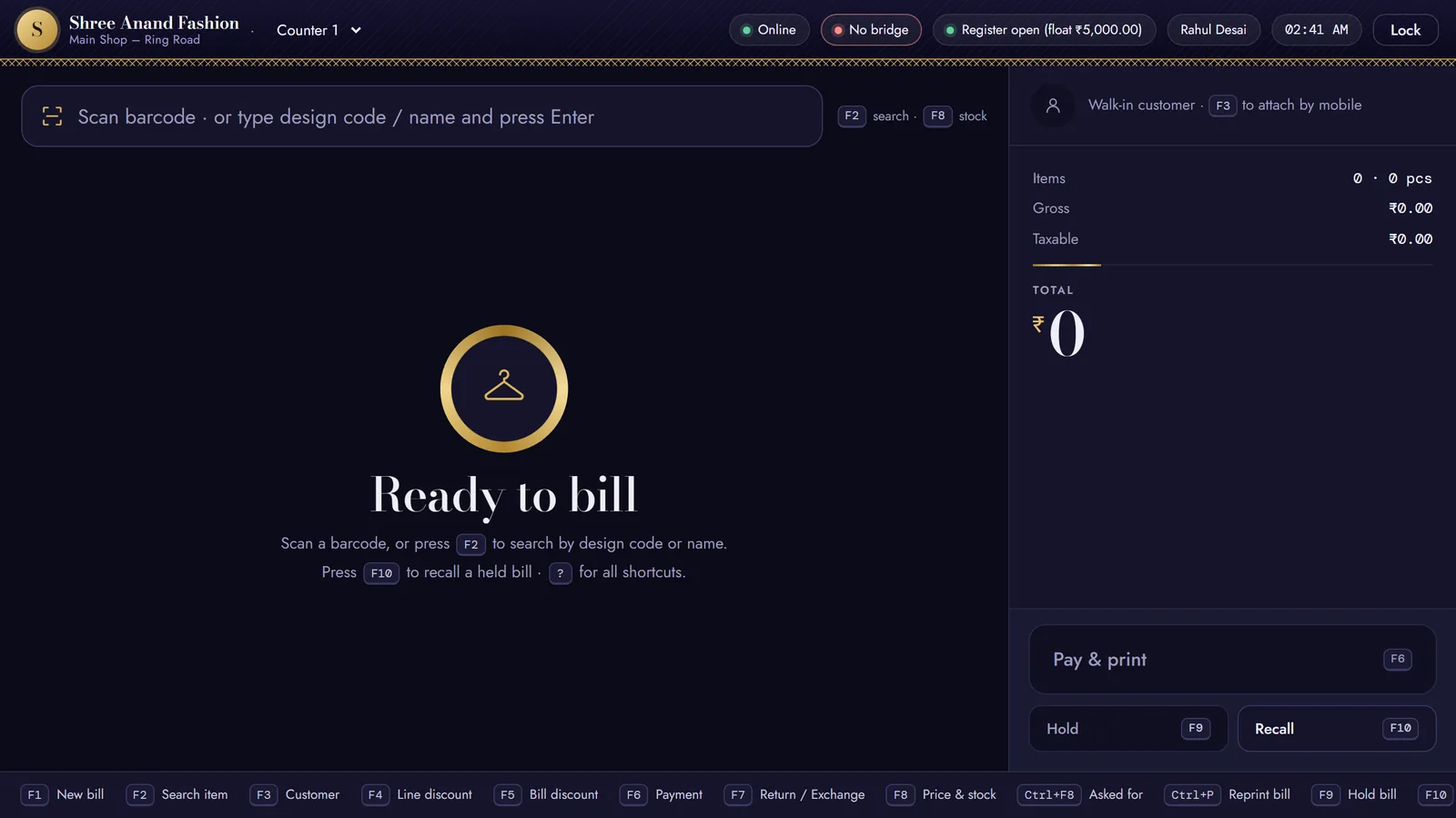Click the Shree Anand Fashion shop name
1456x818 pixels.
tap(154, 23)
